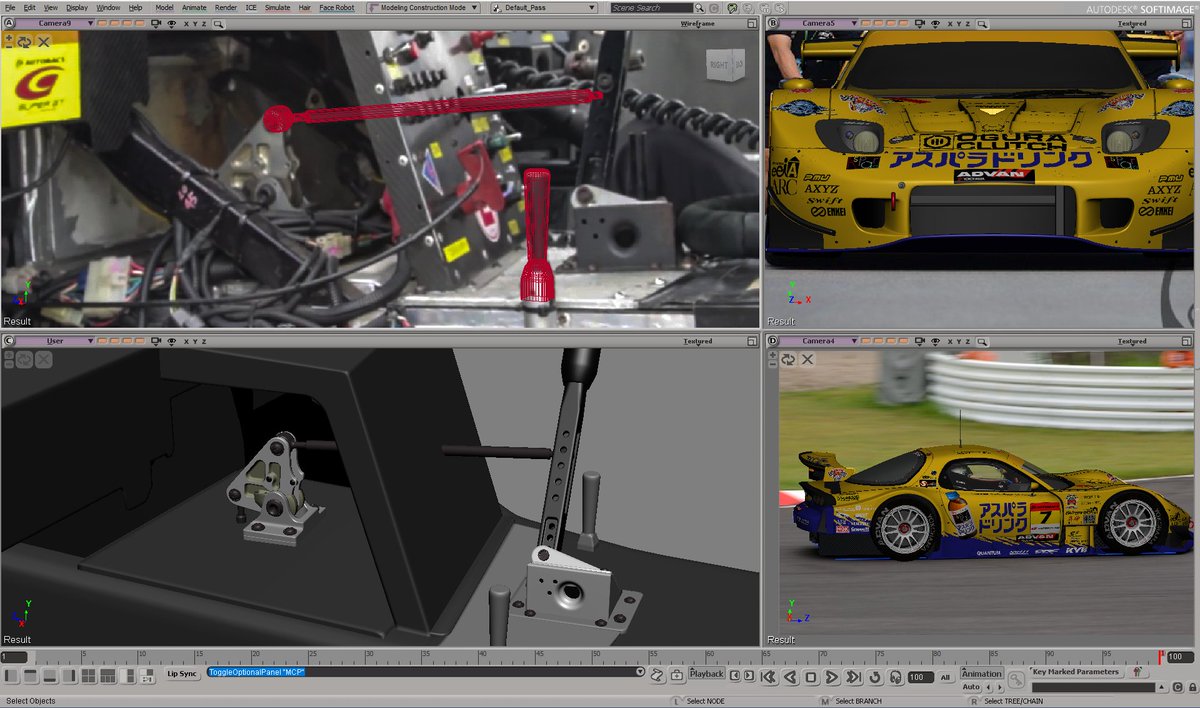
Task: Toggle the Auto key button
Action: pos(971,687)
